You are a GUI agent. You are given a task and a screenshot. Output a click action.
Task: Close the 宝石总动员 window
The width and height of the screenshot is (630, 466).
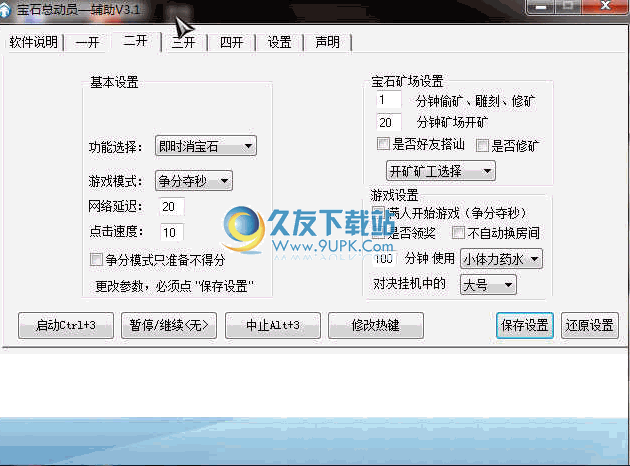(x=606, y=6)
